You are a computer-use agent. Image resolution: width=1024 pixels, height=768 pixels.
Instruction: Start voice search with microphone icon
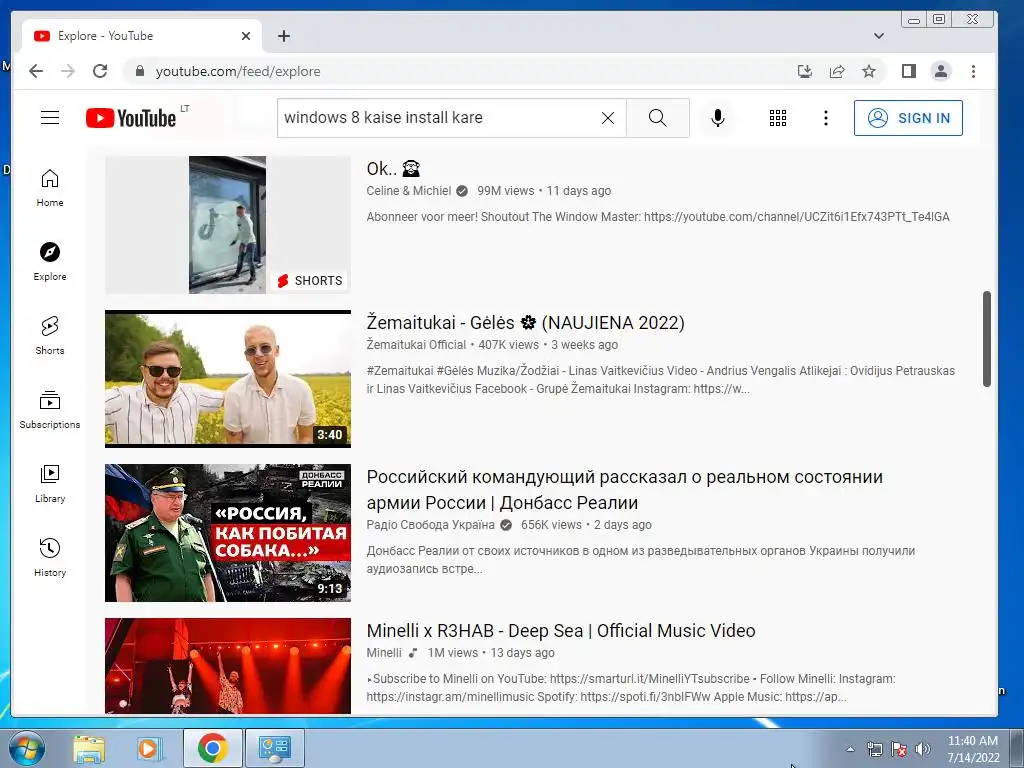tap(718, 118)
